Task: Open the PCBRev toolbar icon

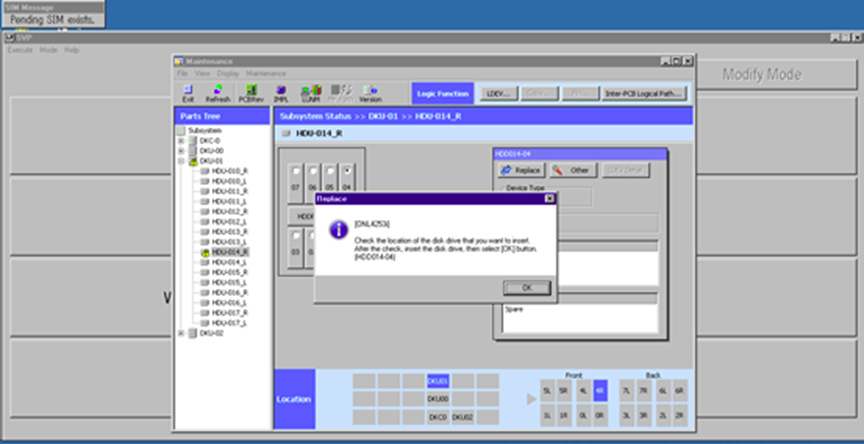Action: 249,93
